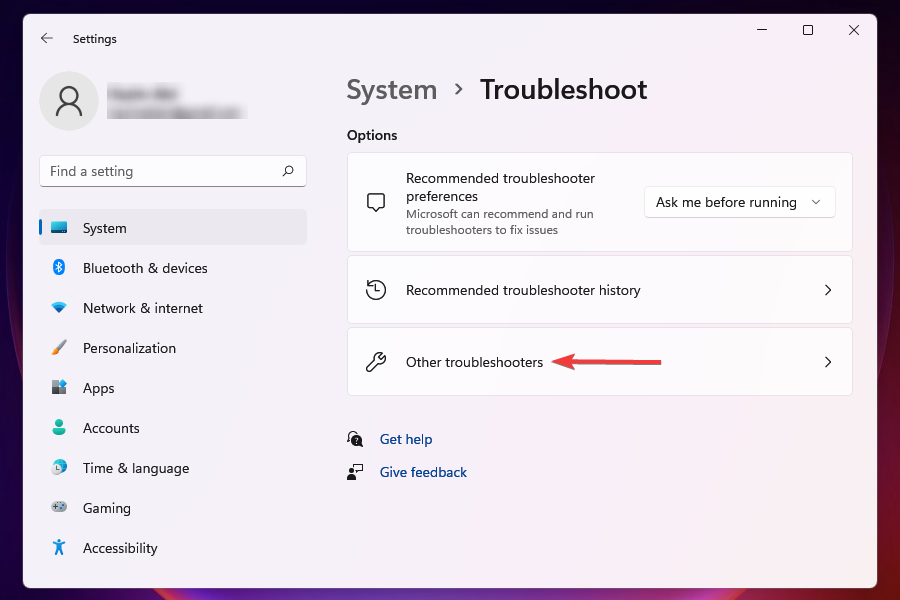Screen dimensions: 900x600
Task: Click System in the breadcrumb path
Action: coord(391,90)
